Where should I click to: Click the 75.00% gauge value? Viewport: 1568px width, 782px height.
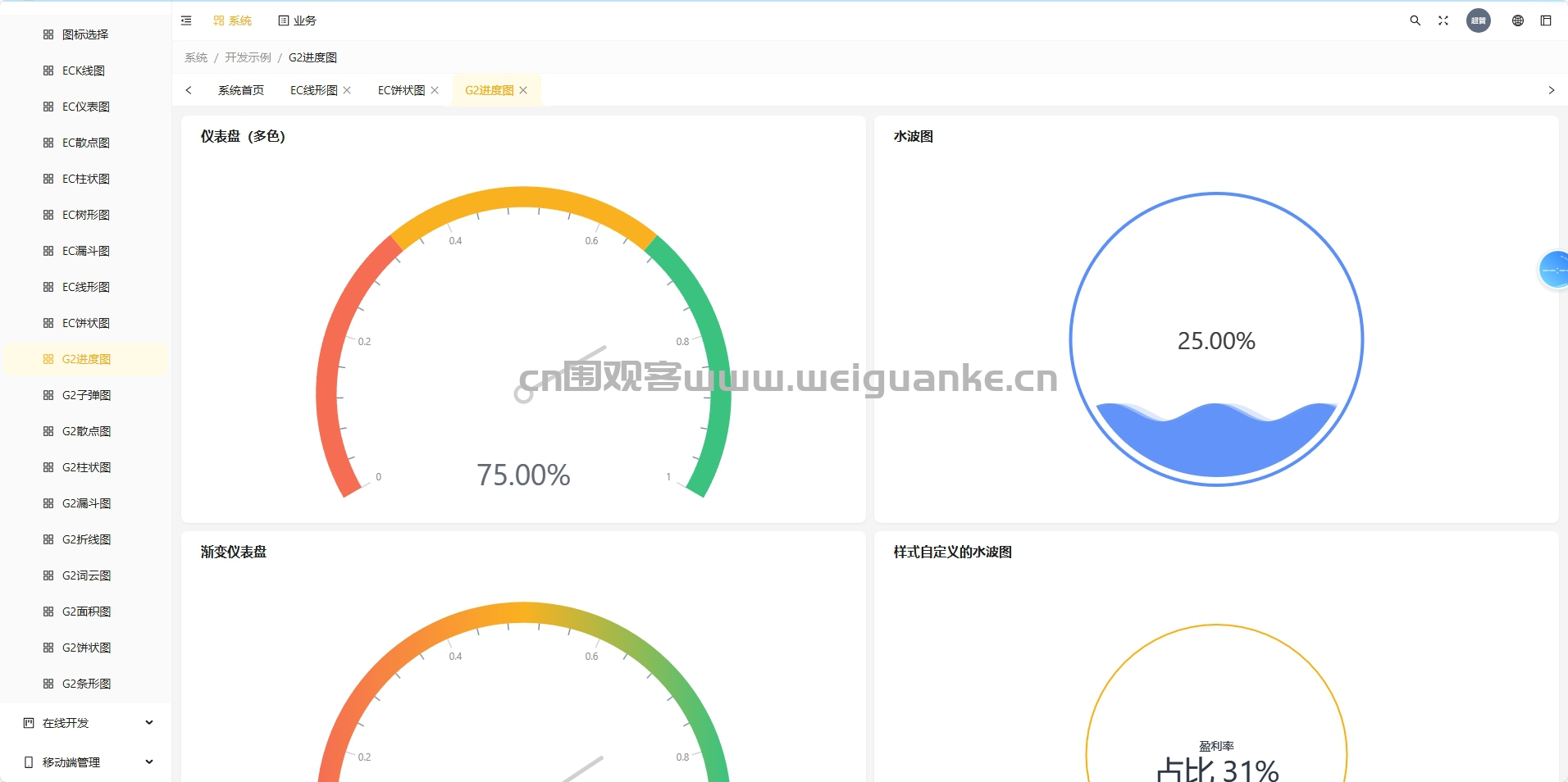click(x=523, y=475)
